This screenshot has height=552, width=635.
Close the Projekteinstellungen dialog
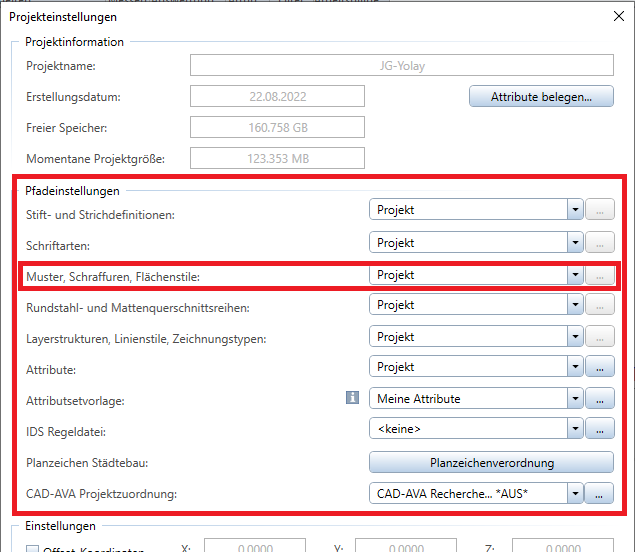tap(615, 16)
